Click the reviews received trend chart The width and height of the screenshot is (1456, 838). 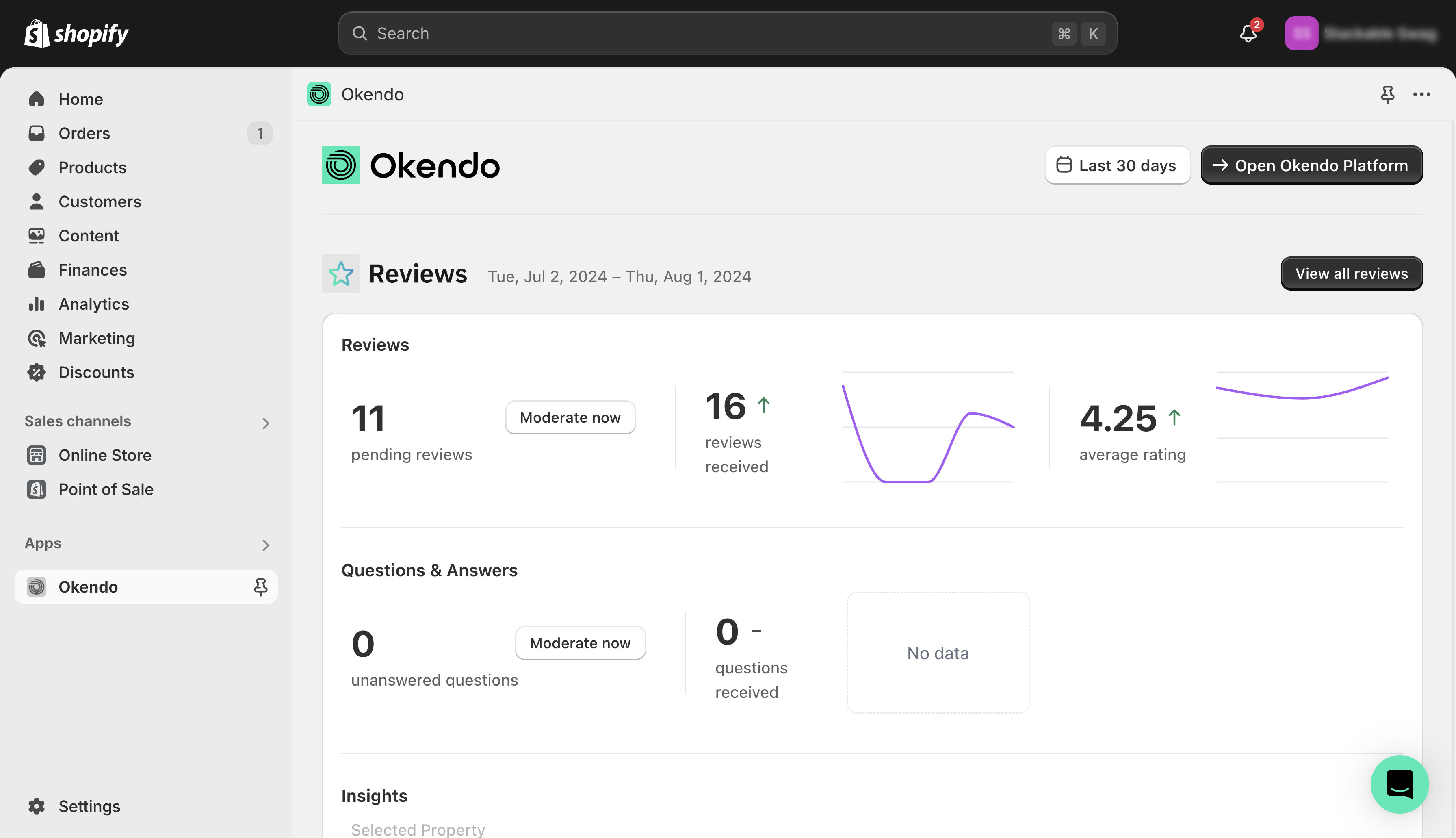click(928, 427)
